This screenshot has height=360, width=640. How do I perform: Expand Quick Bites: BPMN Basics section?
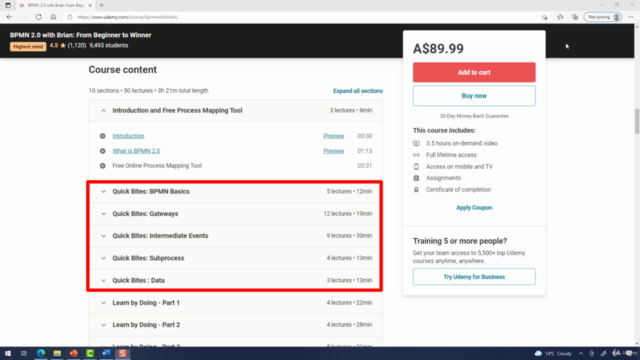coord(236,191)
